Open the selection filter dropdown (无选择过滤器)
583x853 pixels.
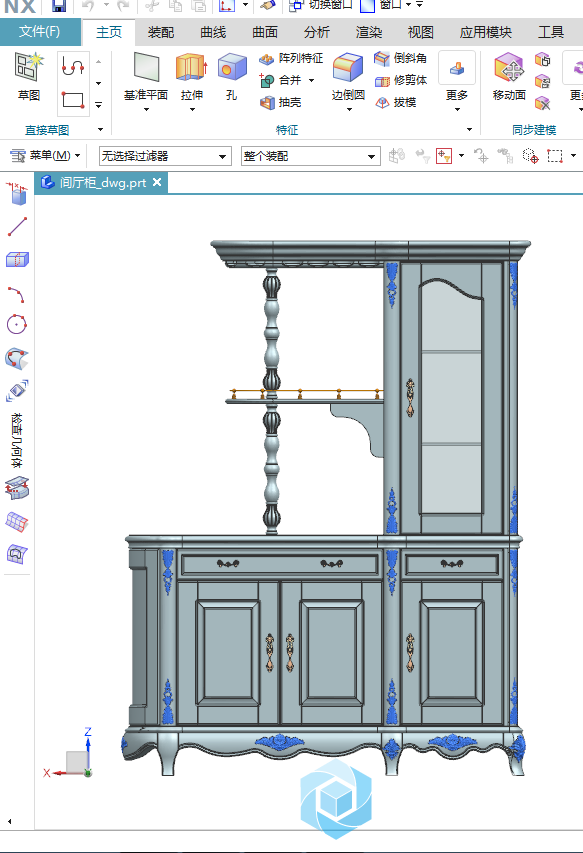165,156
